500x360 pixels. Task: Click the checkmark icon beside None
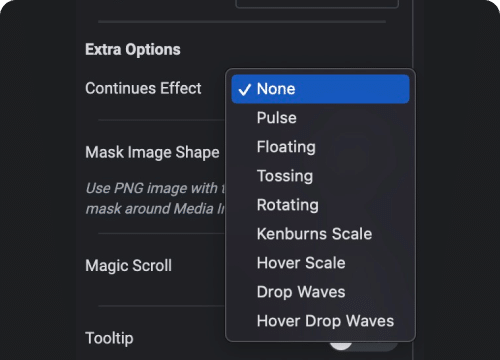[245, 89]
